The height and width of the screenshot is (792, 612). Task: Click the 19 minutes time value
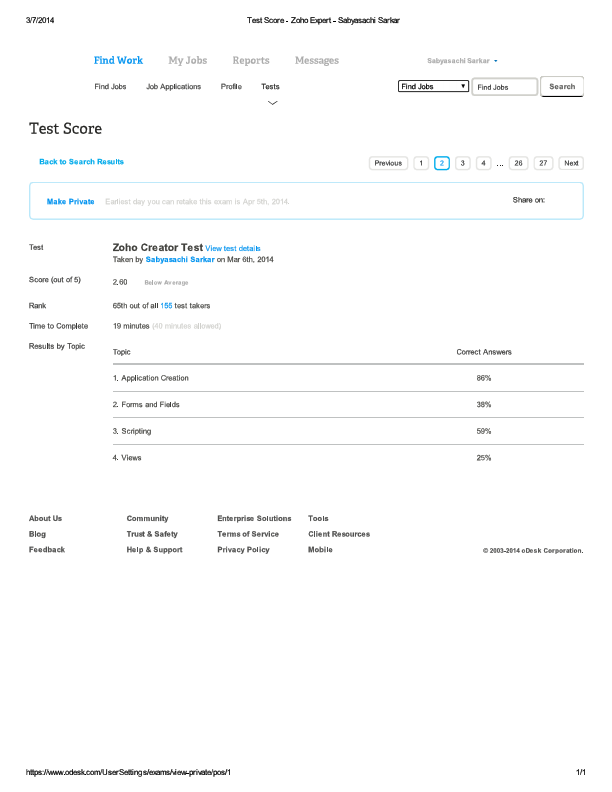point(131,326)
